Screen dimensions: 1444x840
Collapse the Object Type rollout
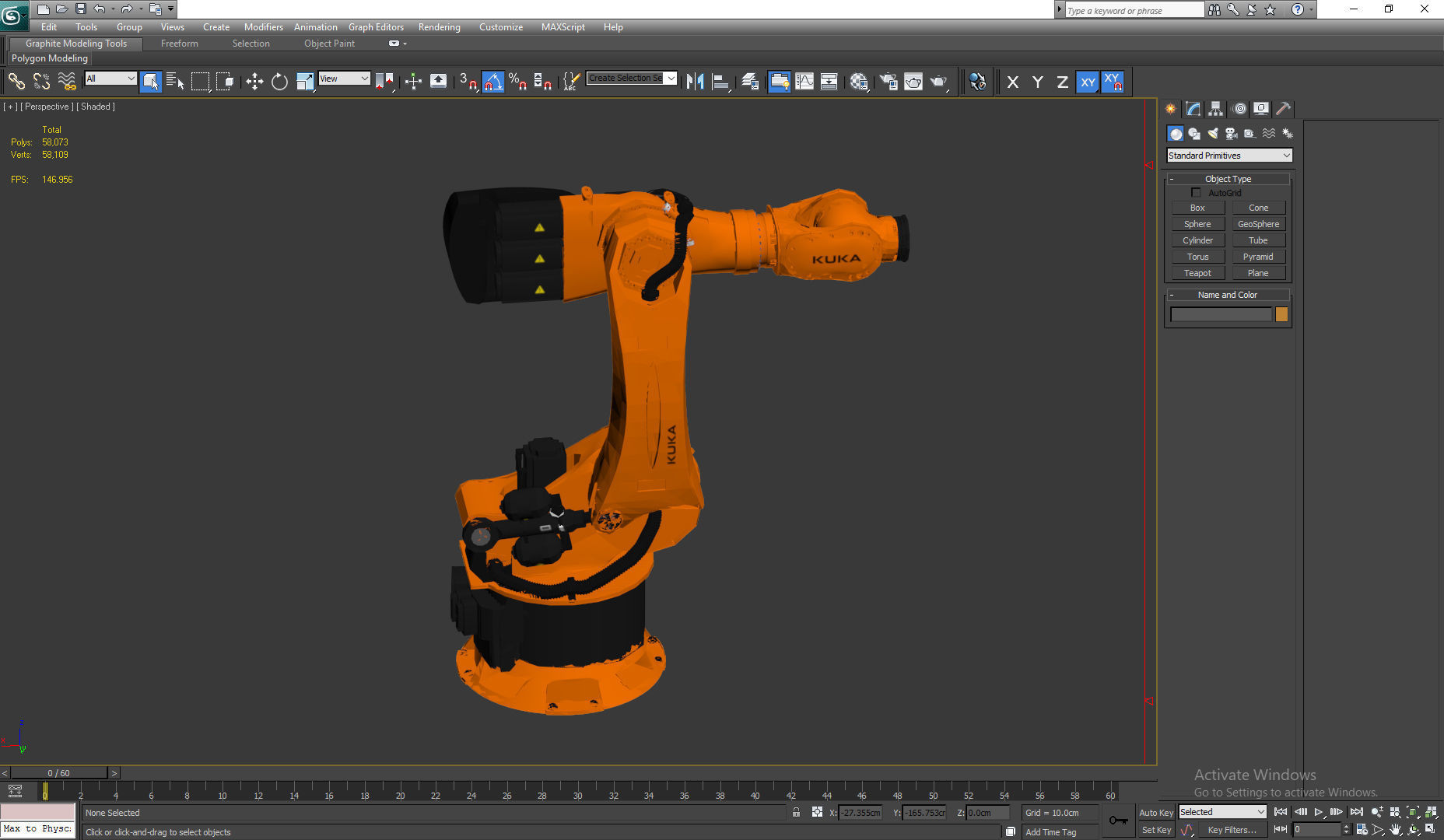tap(1228, 179)
